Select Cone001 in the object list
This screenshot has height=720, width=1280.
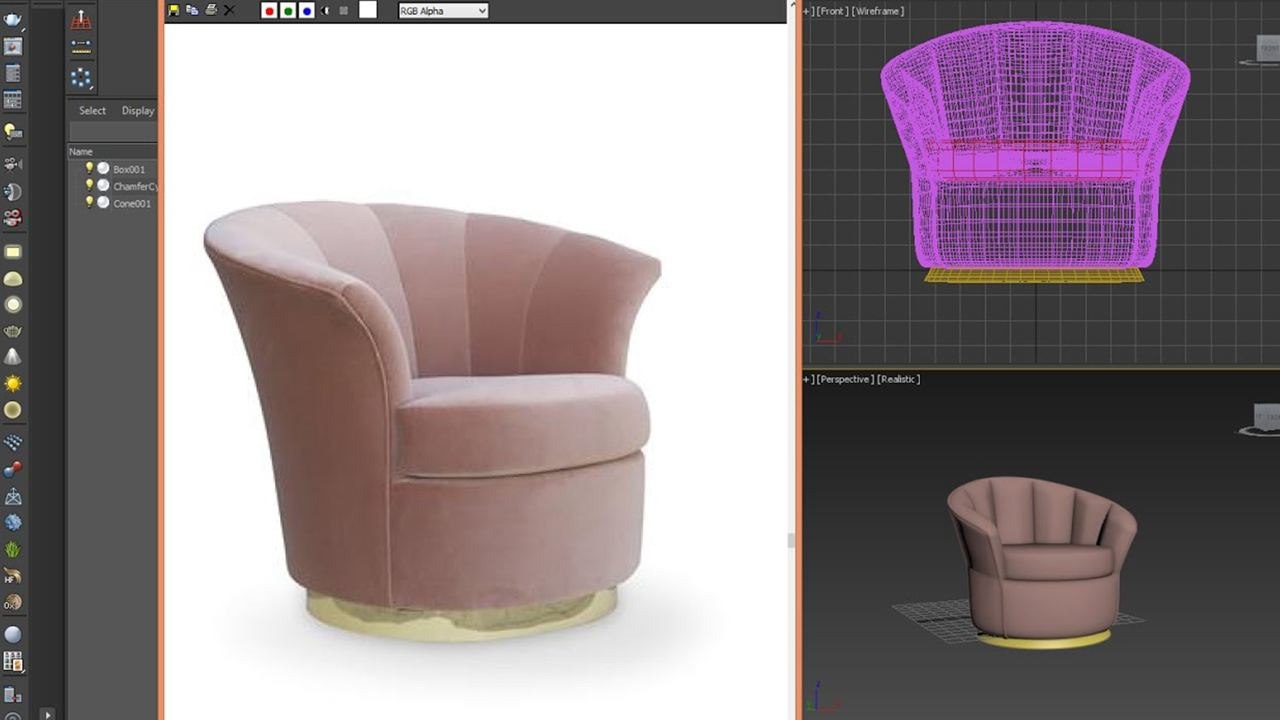(132, 203)
